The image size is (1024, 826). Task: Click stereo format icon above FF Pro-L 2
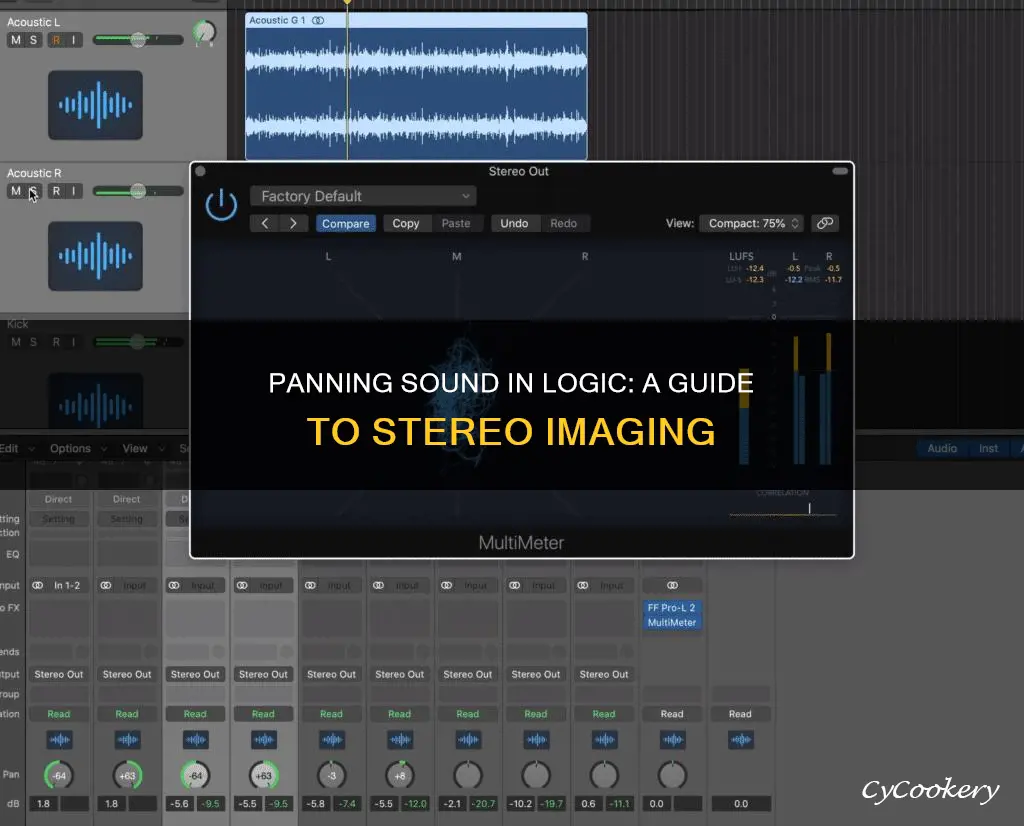[672, 586]
